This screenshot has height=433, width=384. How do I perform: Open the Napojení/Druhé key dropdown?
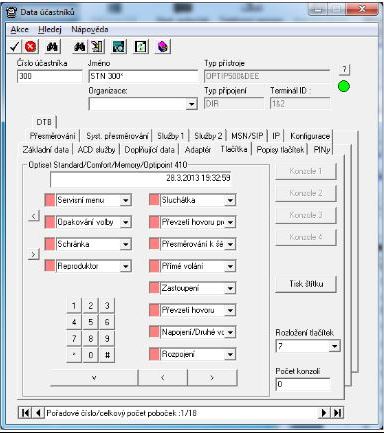pos(230,332)
